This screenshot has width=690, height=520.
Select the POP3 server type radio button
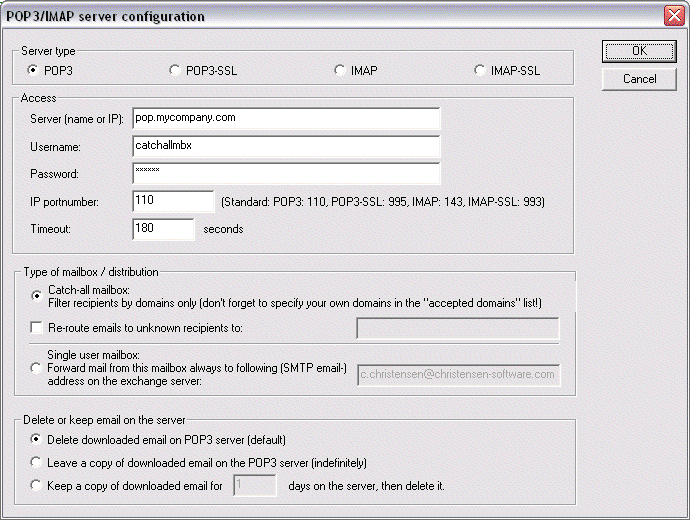point(33,70)
